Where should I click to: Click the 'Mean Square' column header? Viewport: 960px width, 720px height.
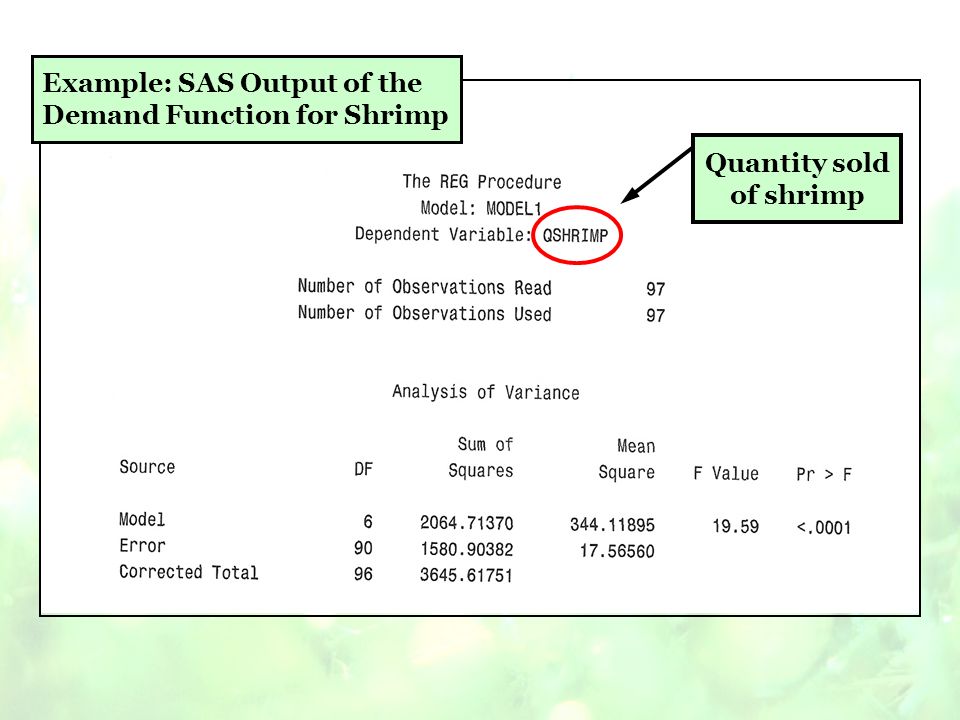[627, 459]
